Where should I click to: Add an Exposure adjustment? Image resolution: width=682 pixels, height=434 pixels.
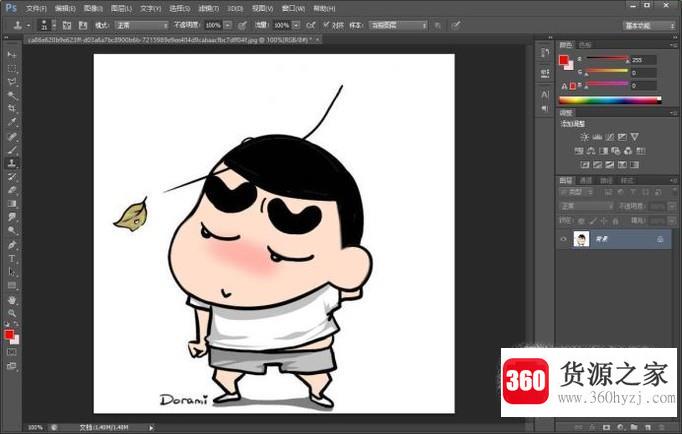click(622, 137)
